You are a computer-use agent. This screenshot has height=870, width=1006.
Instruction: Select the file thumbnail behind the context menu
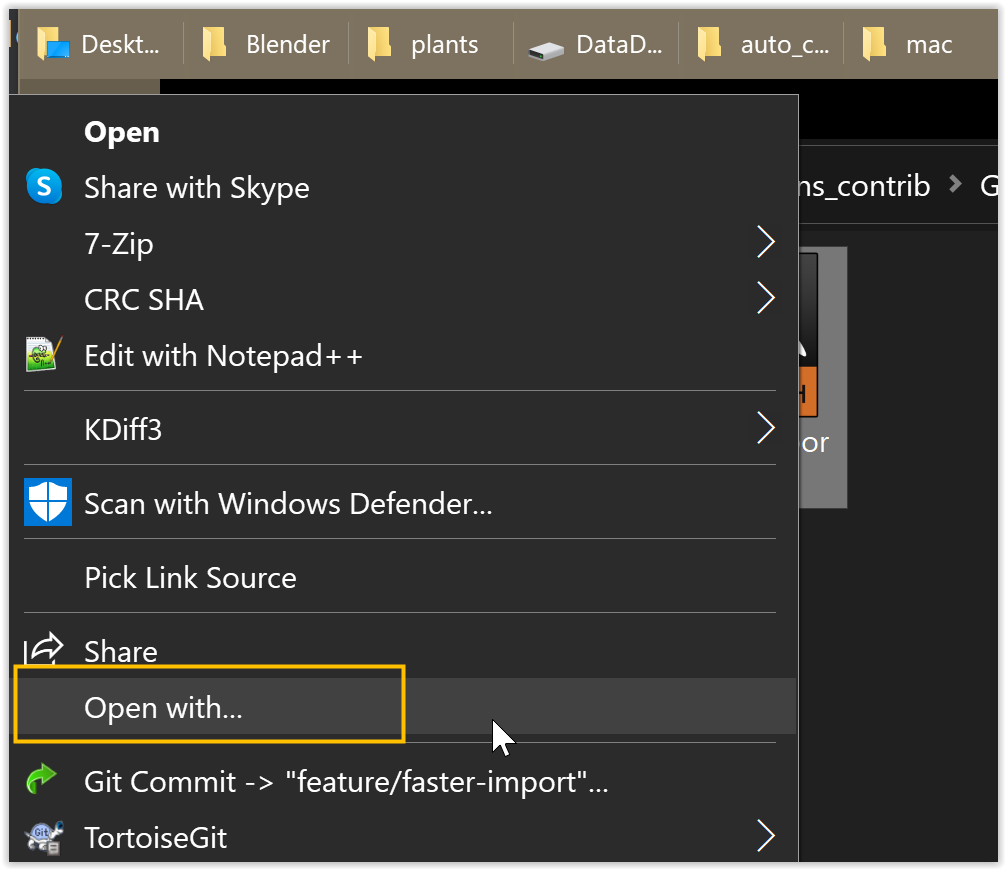pos(823,377)
